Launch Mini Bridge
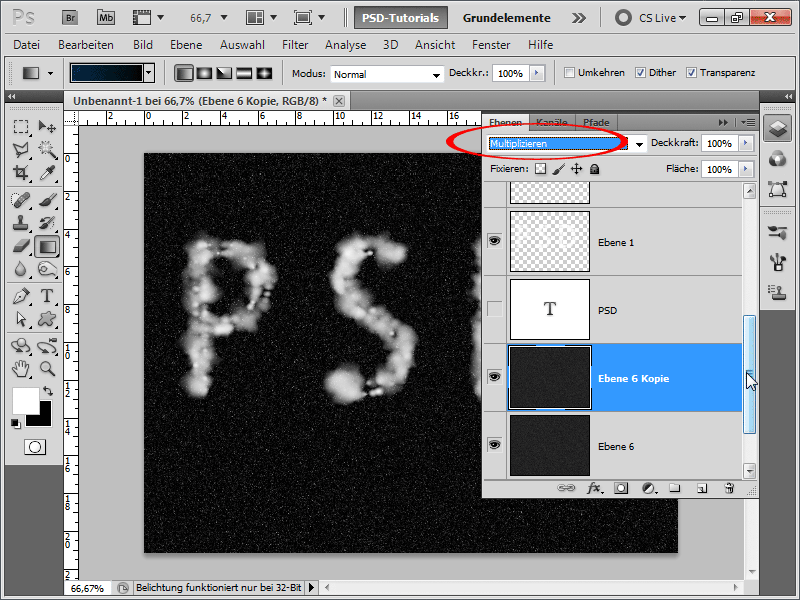Screen dimensions: 800x600 (x=106, y=18)
